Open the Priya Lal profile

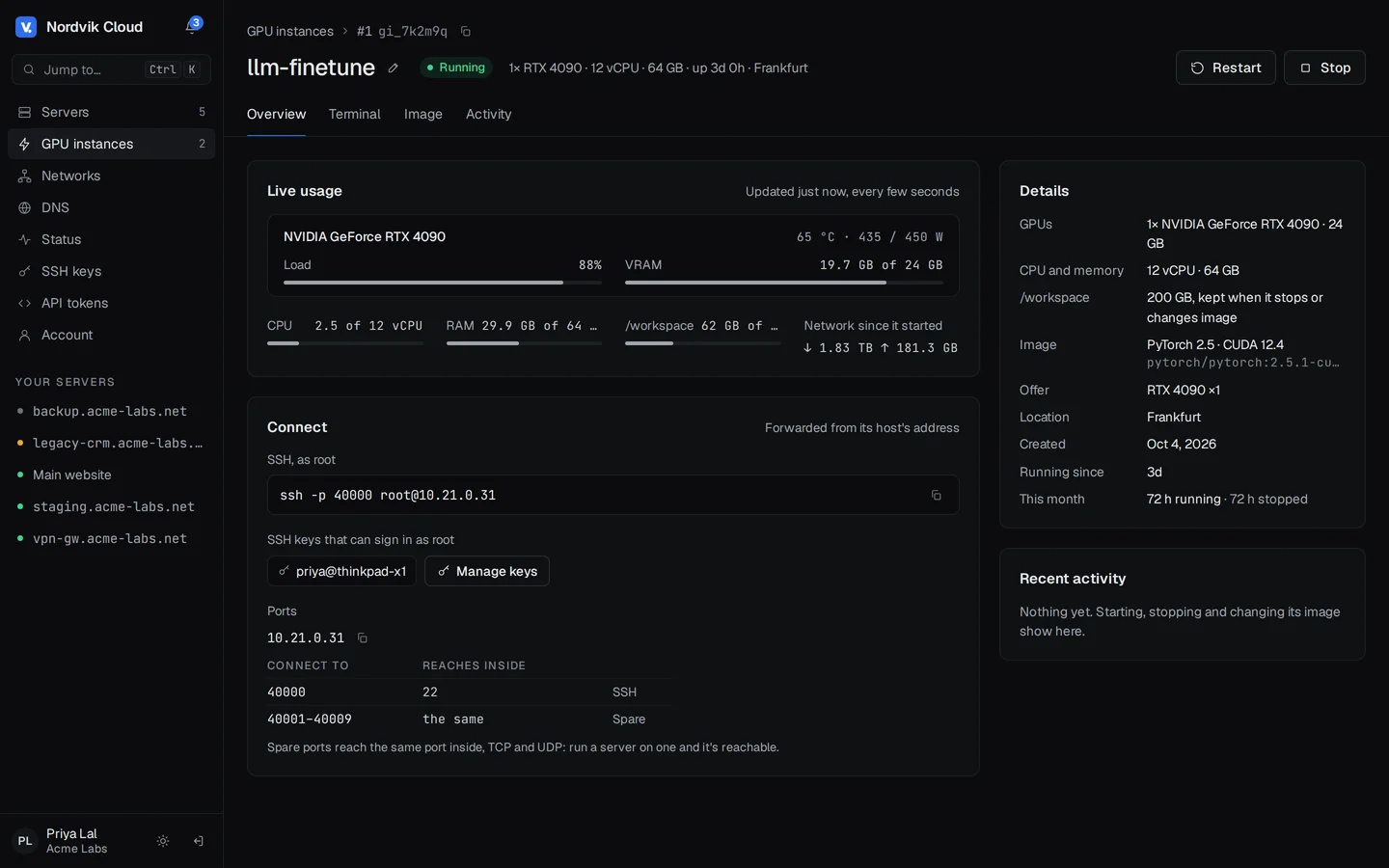pyautogui.click(x=77, y=841)
